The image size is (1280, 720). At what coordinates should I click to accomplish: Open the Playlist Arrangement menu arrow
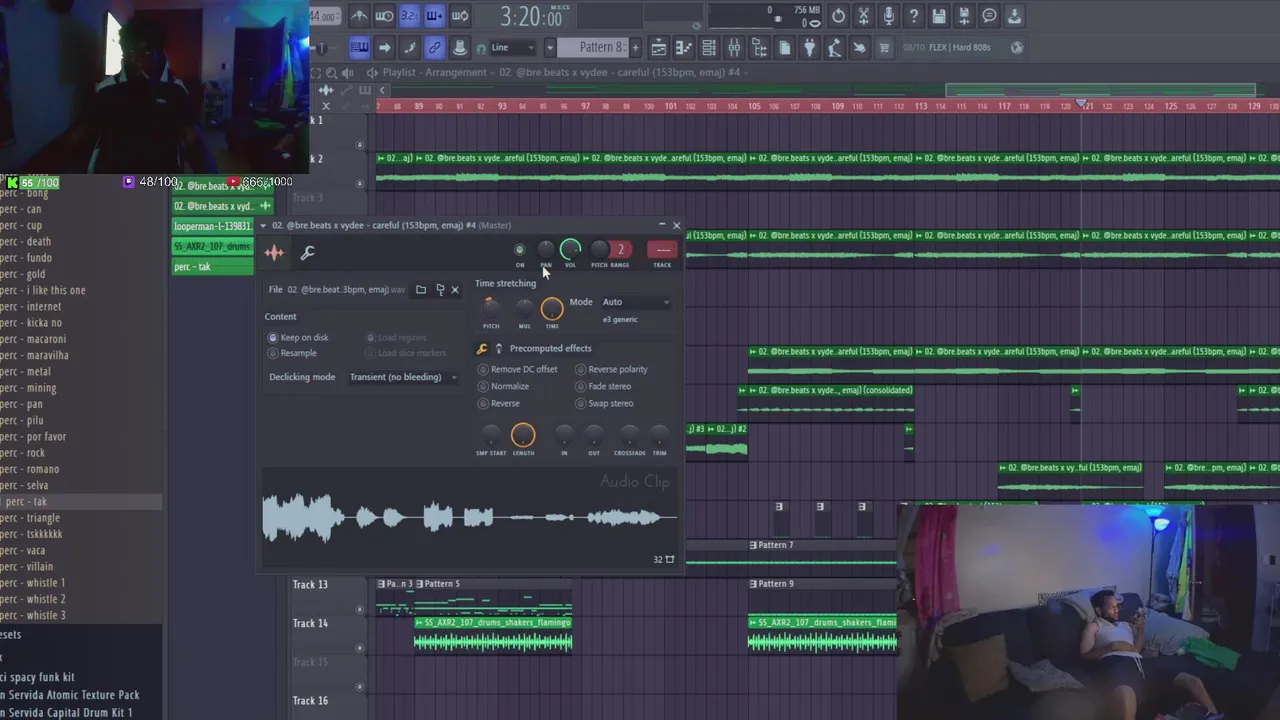(x=372, y=72)
